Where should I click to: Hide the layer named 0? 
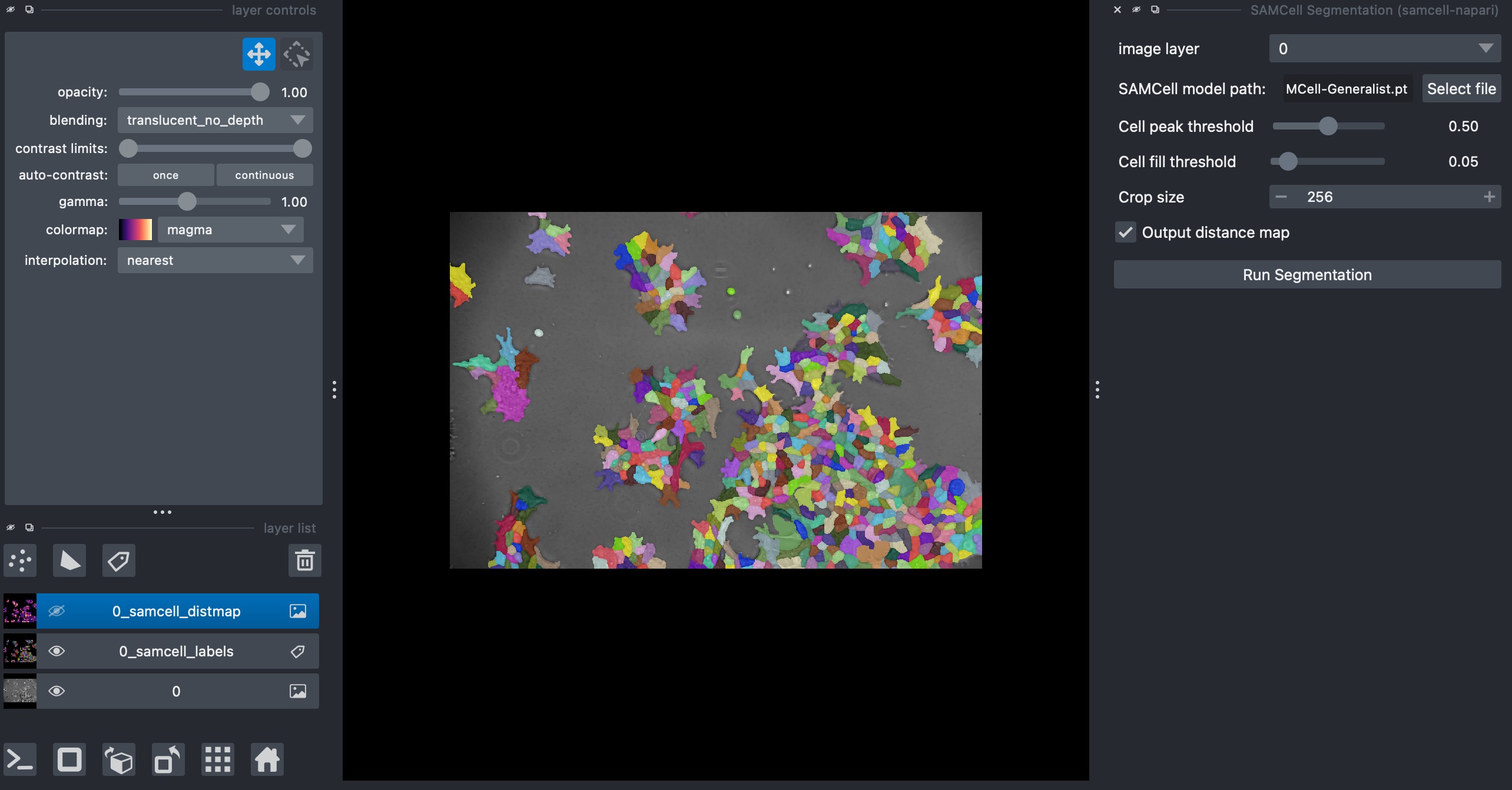(x=57, y=691)
